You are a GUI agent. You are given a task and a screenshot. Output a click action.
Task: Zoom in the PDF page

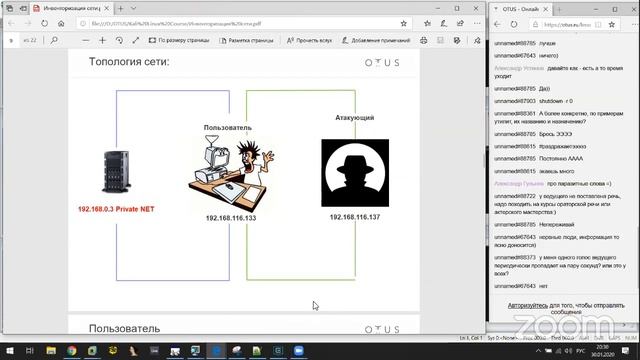102,40
